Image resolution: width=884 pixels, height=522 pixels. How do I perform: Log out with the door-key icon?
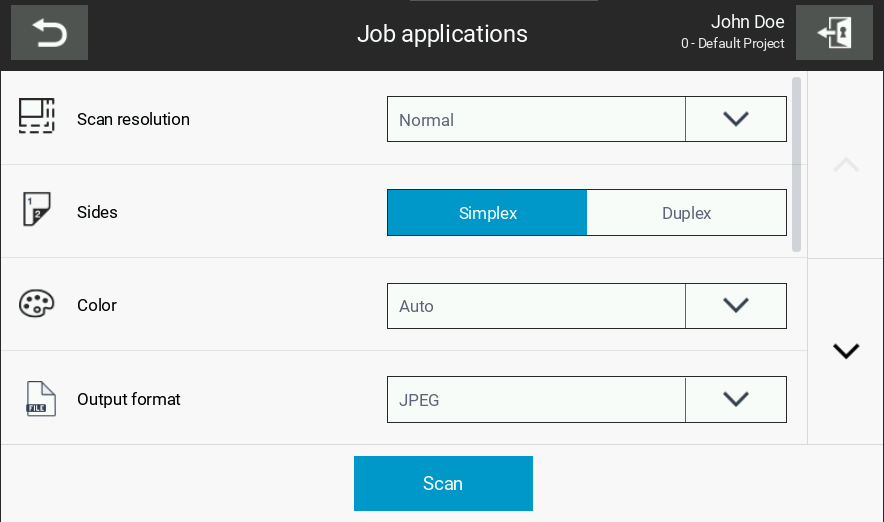click(834, 33)
